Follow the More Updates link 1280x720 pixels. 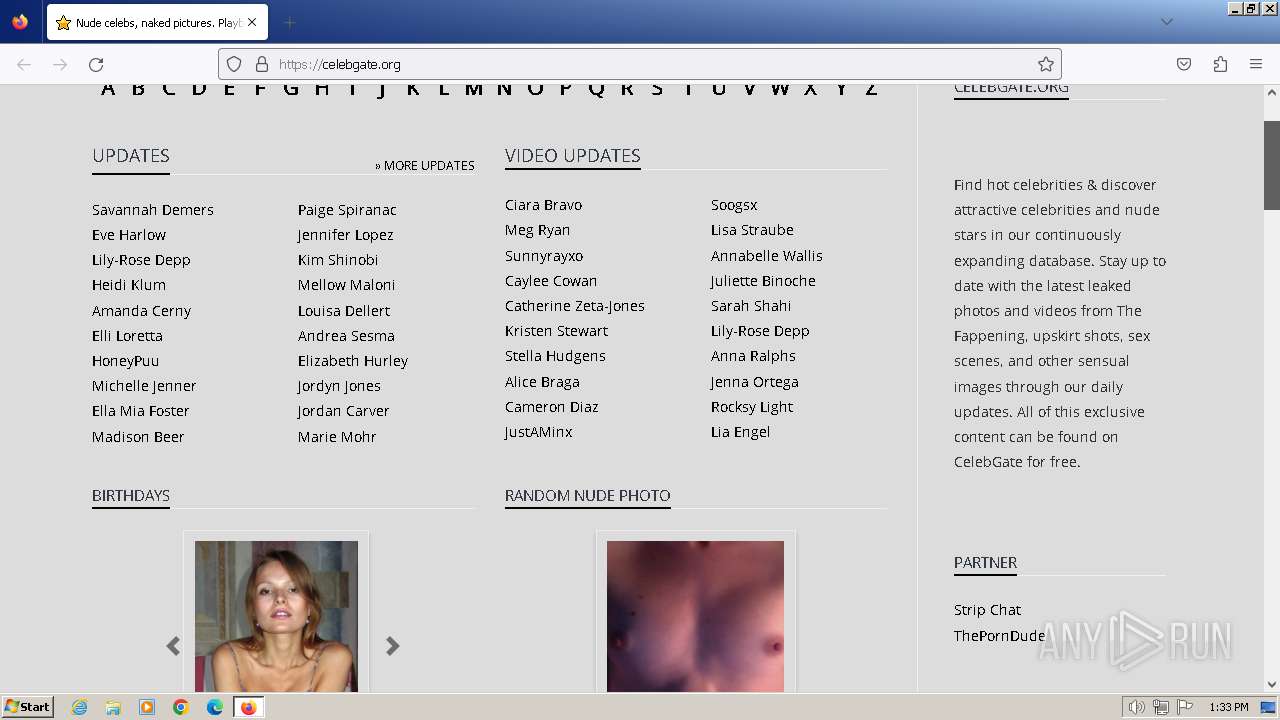point(425,165)
